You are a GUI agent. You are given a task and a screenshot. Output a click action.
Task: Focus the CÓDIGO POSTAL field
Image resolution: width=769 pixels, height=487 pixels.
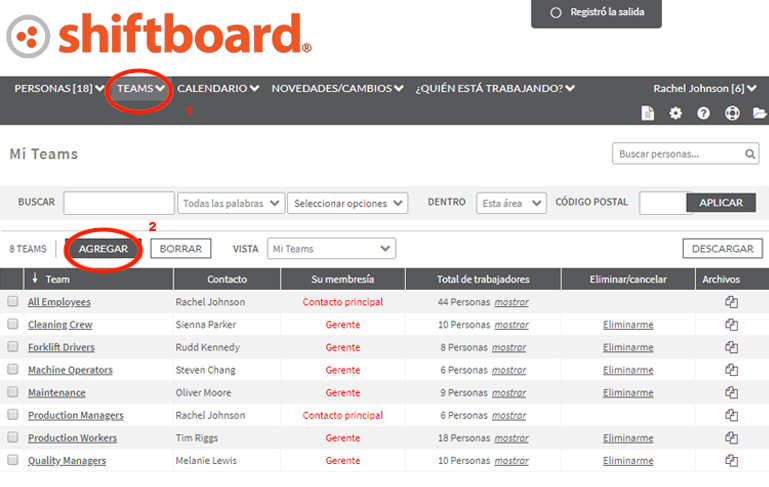[663, 203]
